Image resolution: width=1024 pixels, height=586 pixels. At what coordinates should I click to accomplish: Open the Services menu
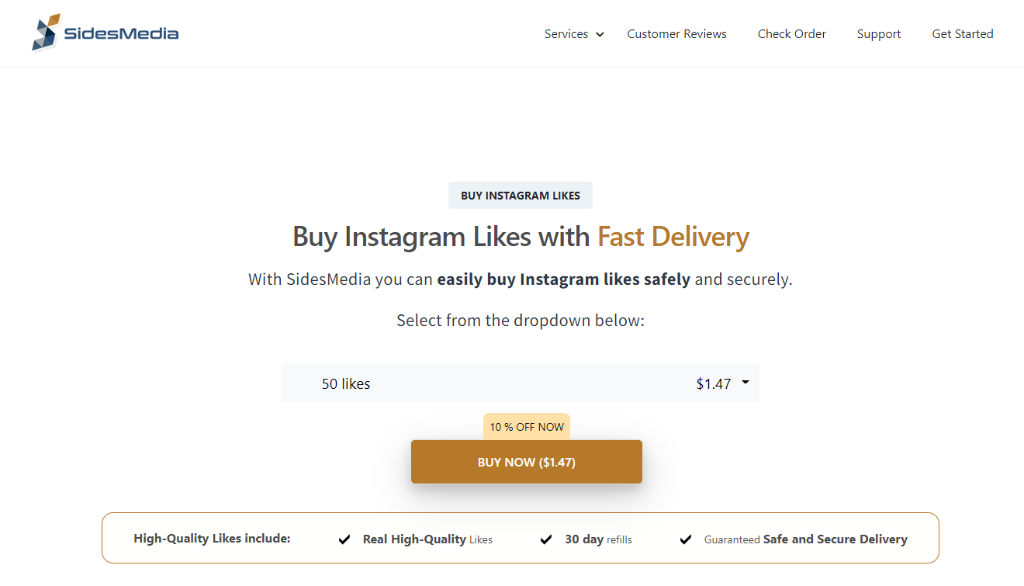(566, 34)
